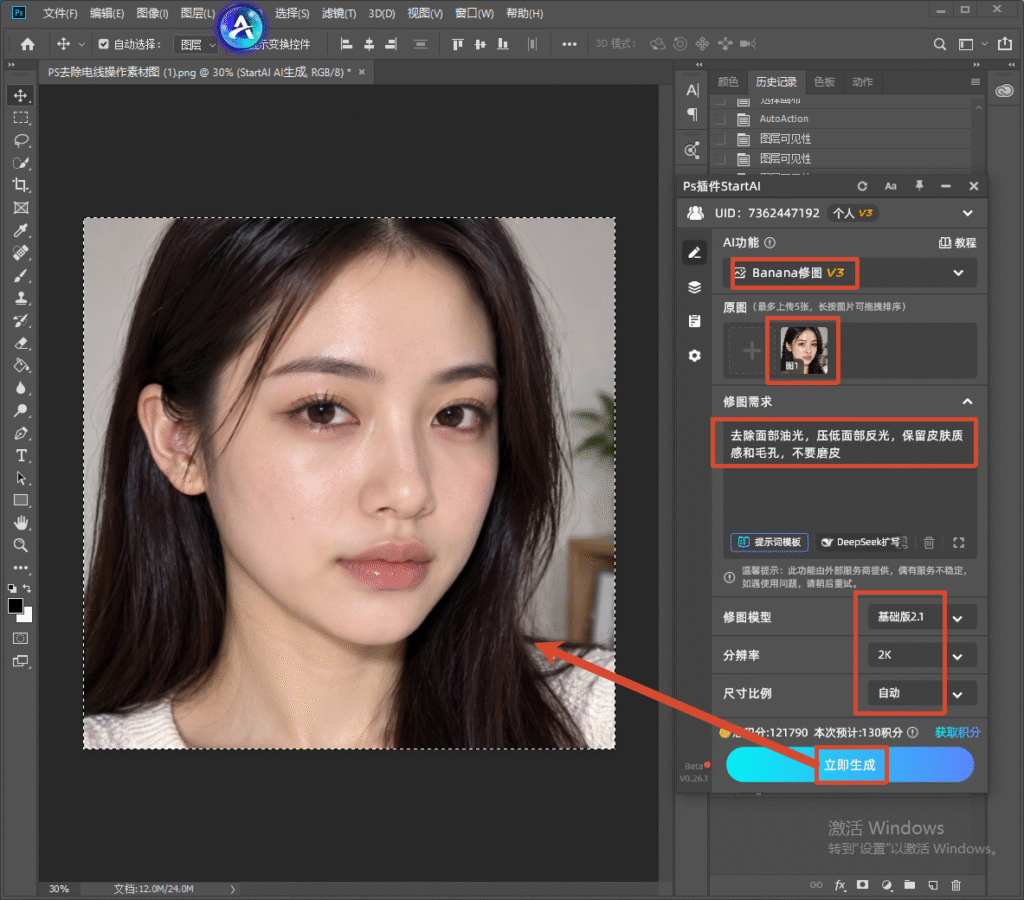Click the Home icon in options bar
Screen dimensions: 1024x900
[27, 44]
